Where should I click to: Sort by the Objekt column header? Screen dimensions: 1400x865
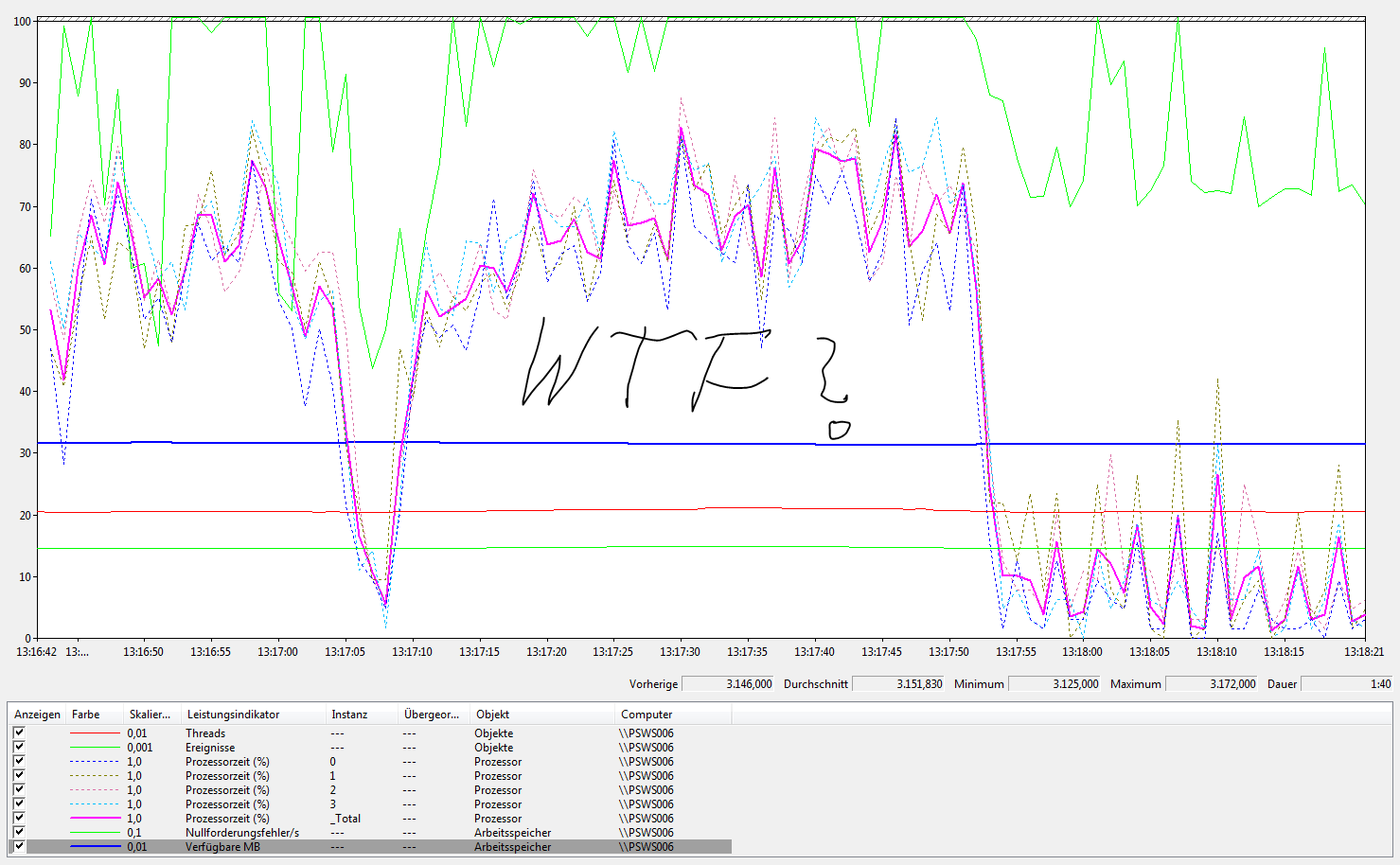pyautogui.click(x=542, y=715)
